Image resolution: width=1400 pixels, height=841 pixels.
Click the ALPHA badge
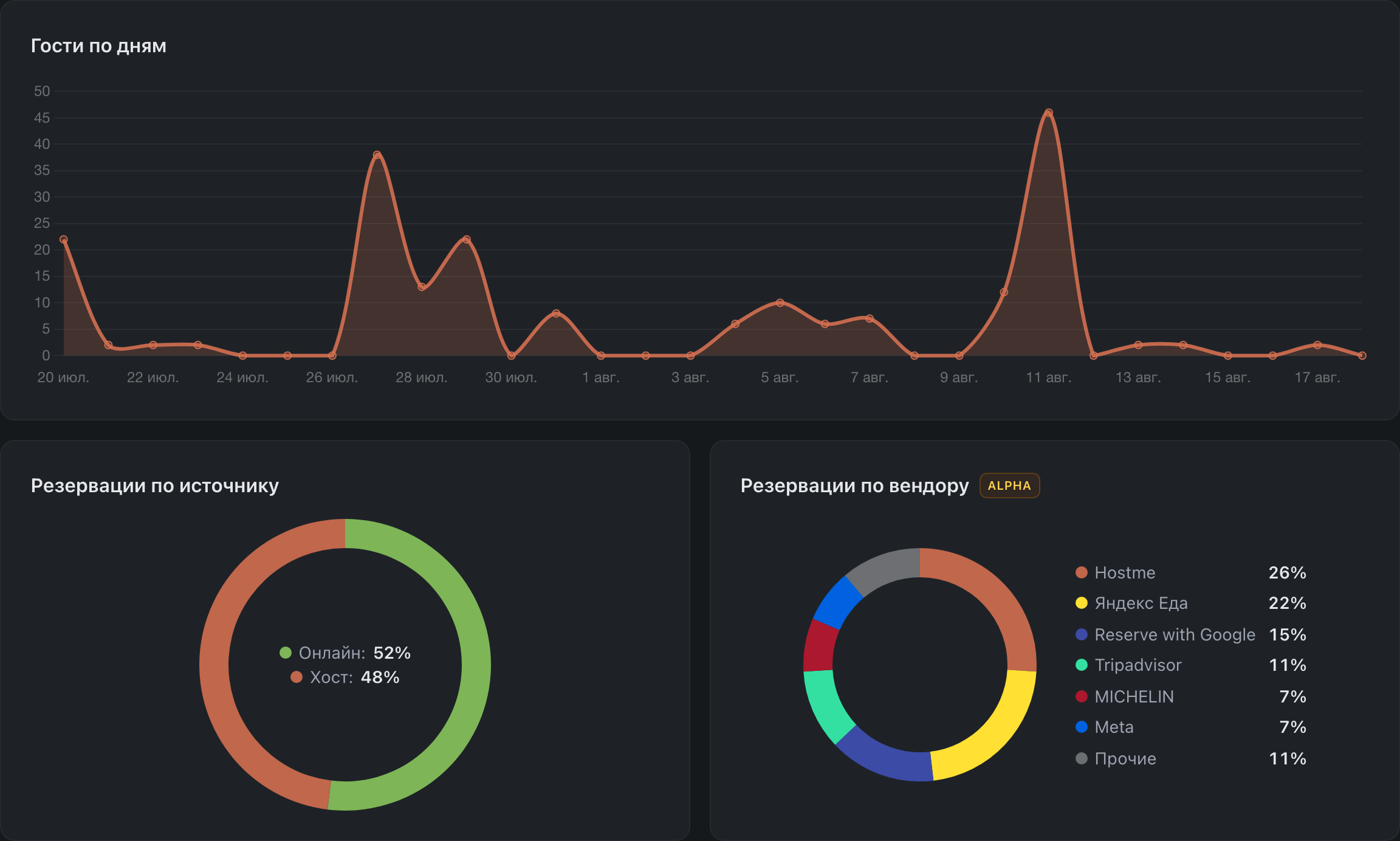pyautogui.click(x=1009, y=486)
